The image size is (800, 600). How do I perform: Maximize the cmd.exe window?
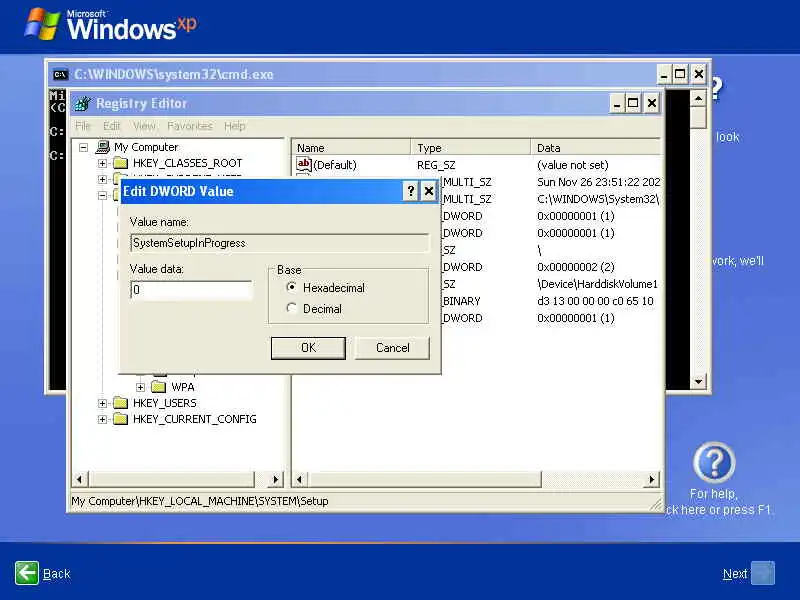click(680, 74)
